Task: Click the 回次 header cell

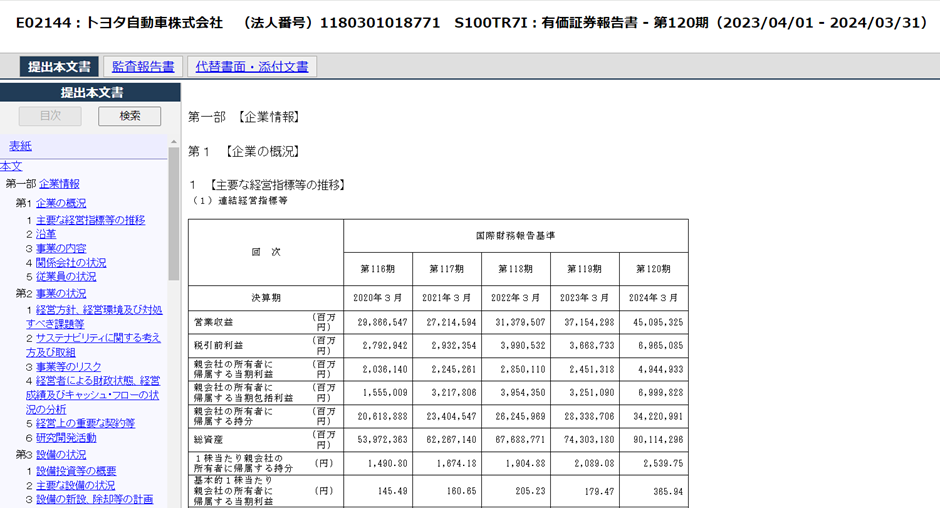Action: tap(266, 252)
